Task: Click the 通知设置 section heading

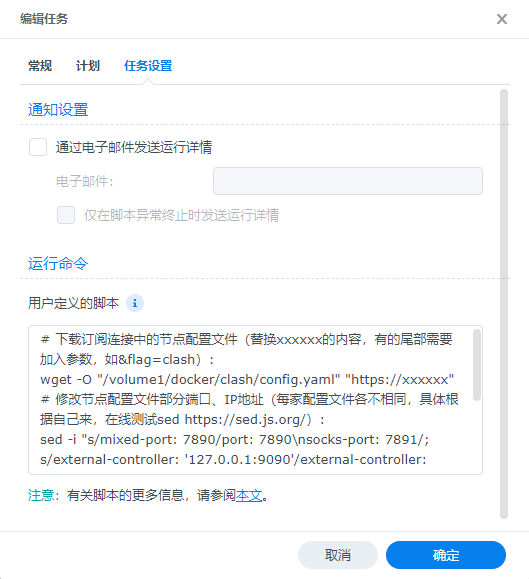Action: 58,110
